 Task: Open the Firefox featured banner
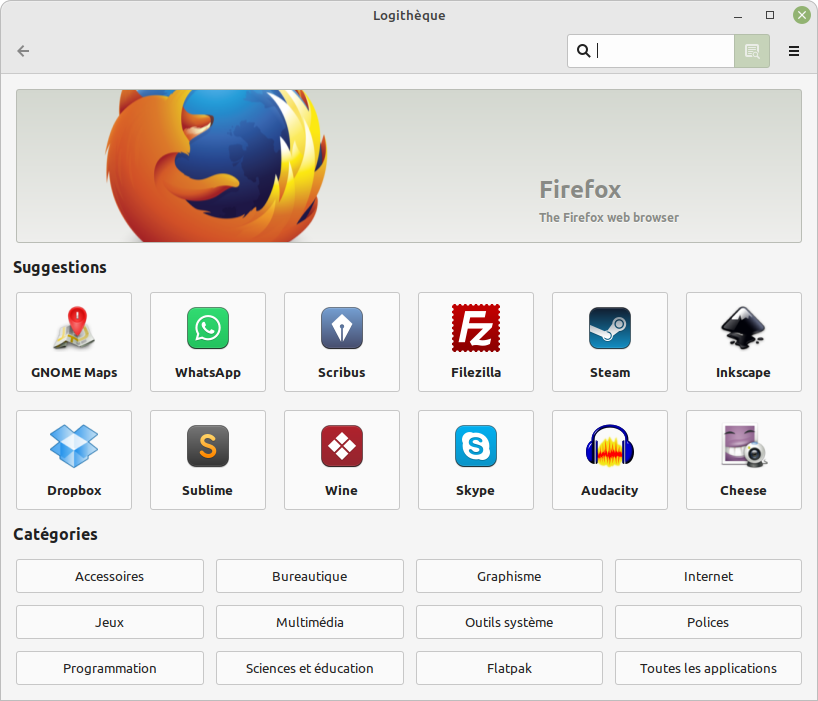click(x=408, y=166)
